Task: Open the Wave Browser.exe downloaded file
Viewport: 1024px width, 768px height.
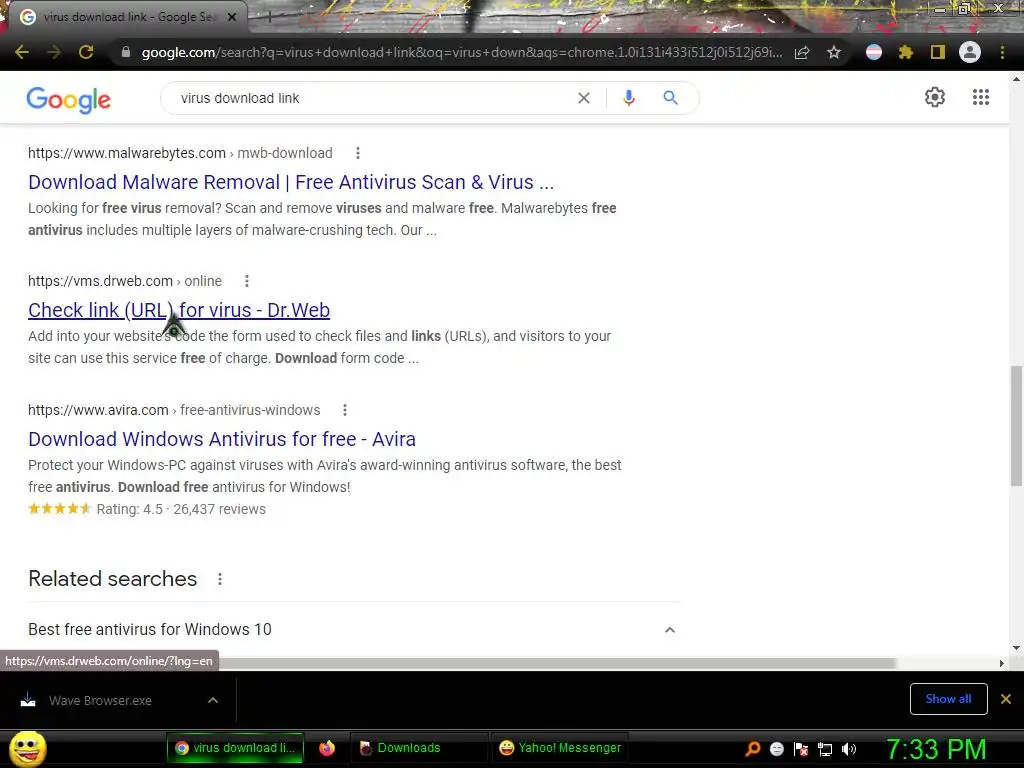Action: (99, 700)
